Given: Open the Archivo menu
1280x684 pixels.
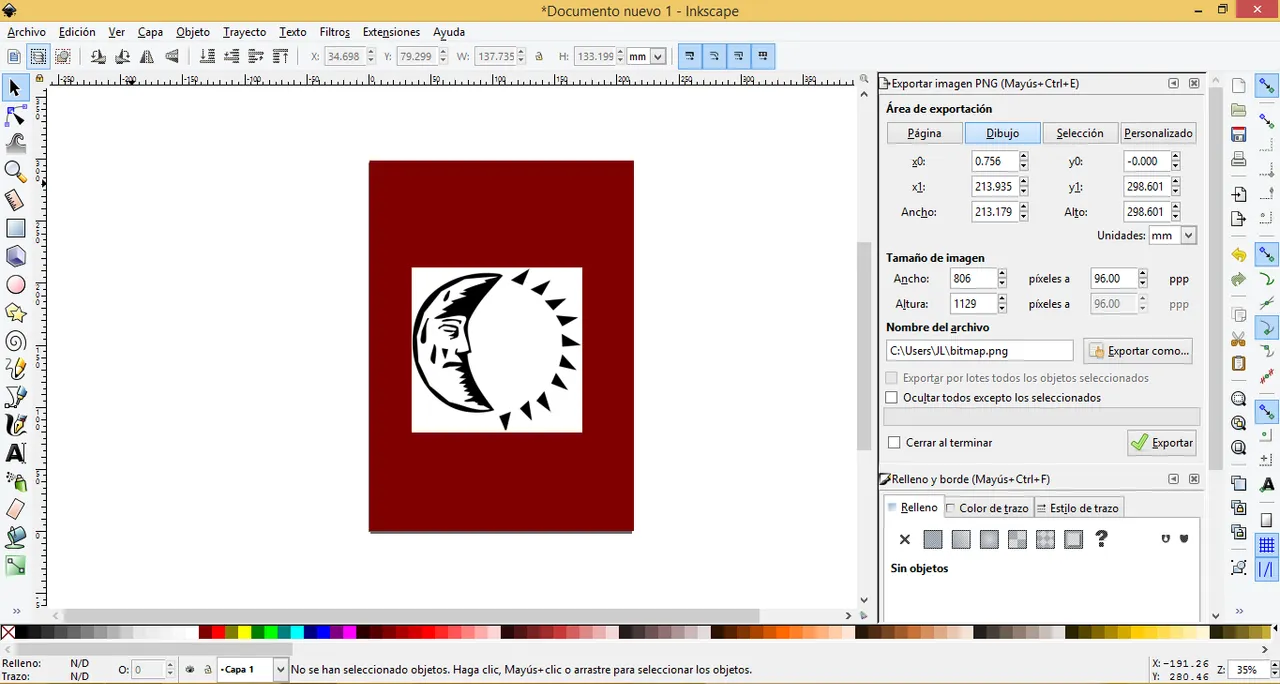Looking at the screenshot, I should (x=26, y=32).
